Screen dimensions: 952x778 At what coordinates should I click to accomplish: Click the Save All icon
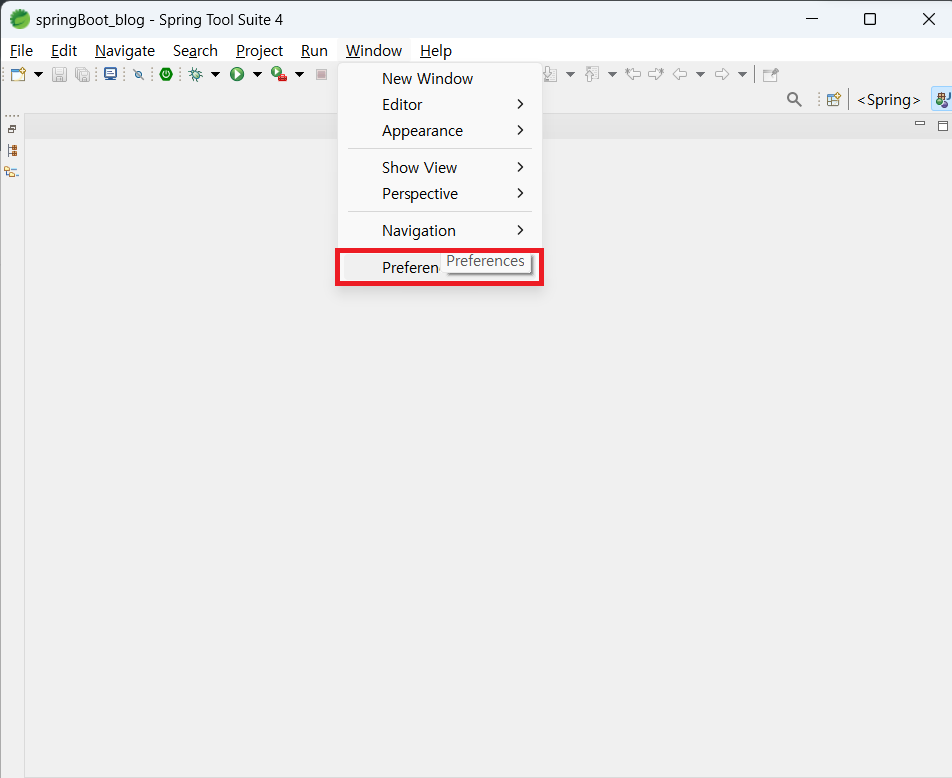[82, 75]
